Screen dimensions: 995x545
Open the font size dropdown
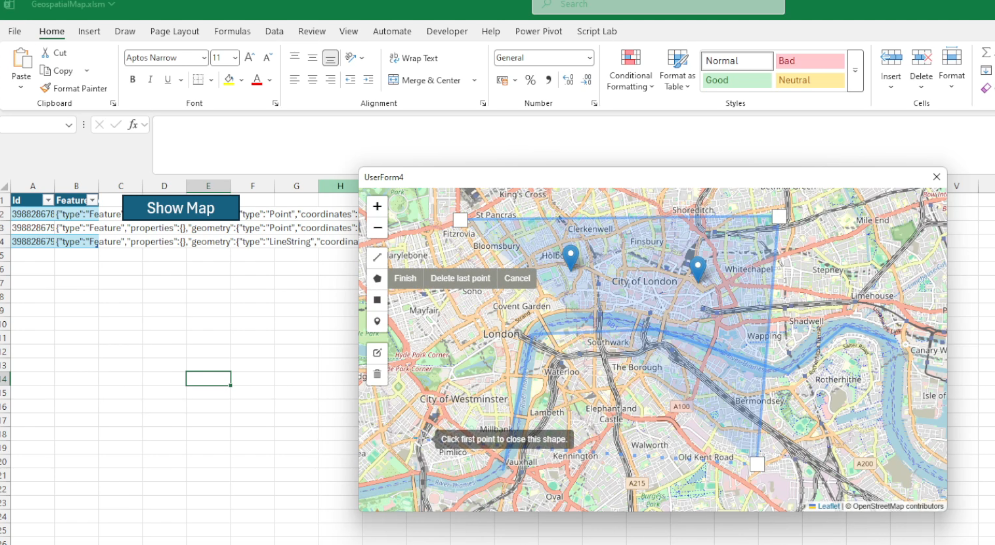pyautogui.click(x=235, y=58)
